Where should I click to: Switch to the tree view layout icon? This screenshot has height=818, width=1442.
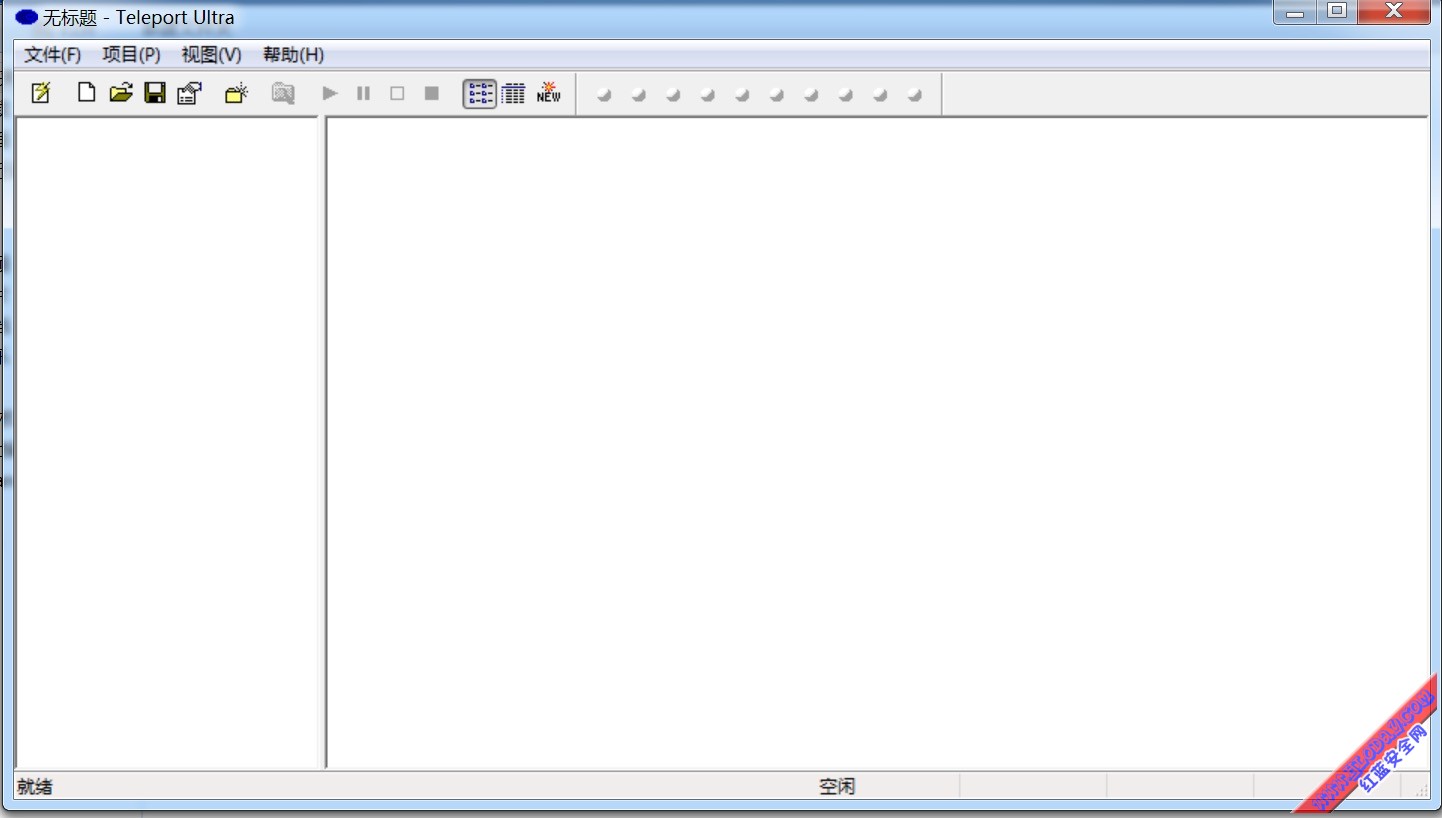click(x=480, y=93)
